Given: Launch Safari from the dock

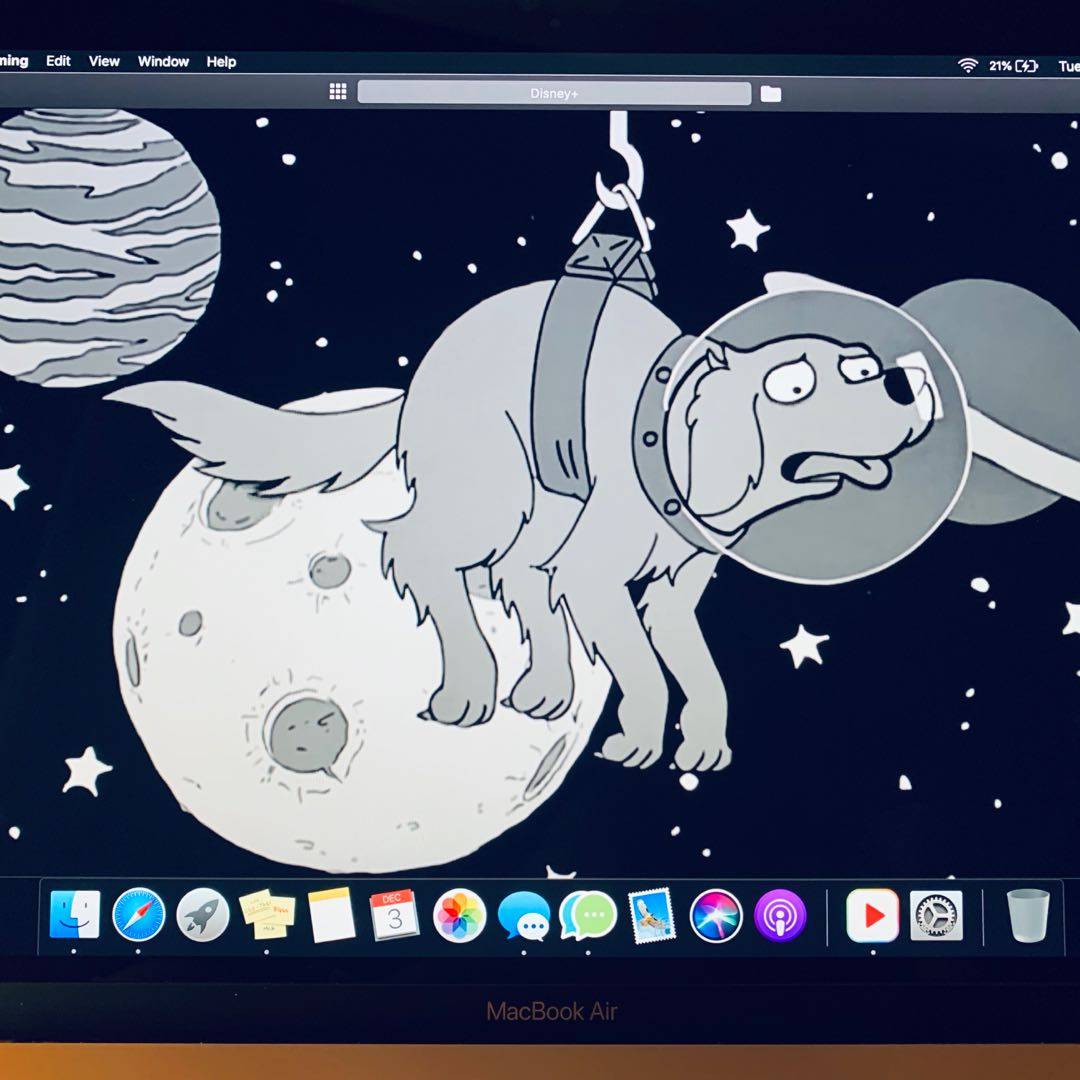Looking at the screenshot, I should [139, 915].
